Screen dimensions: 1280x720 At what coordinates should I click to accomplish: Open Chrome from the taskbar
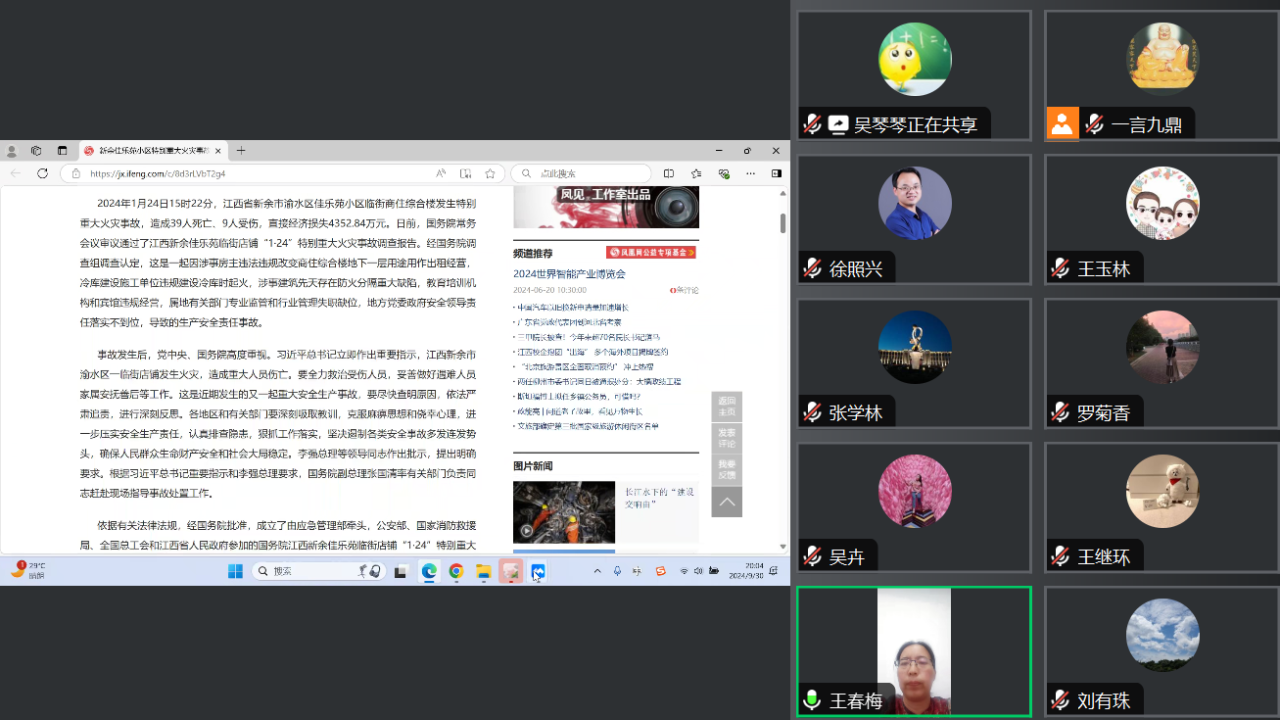tap(456, 571)
